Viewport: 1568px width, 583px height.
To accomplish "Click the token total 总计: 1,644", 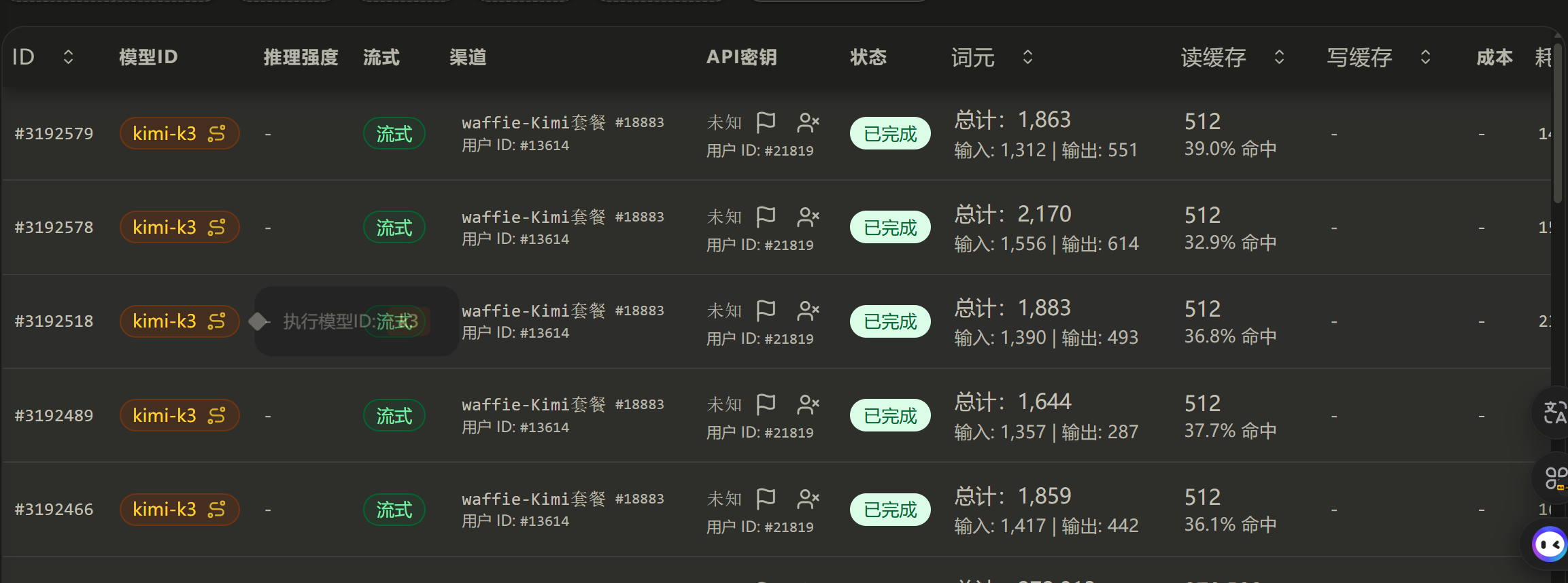I will (x=1012, y=402).
